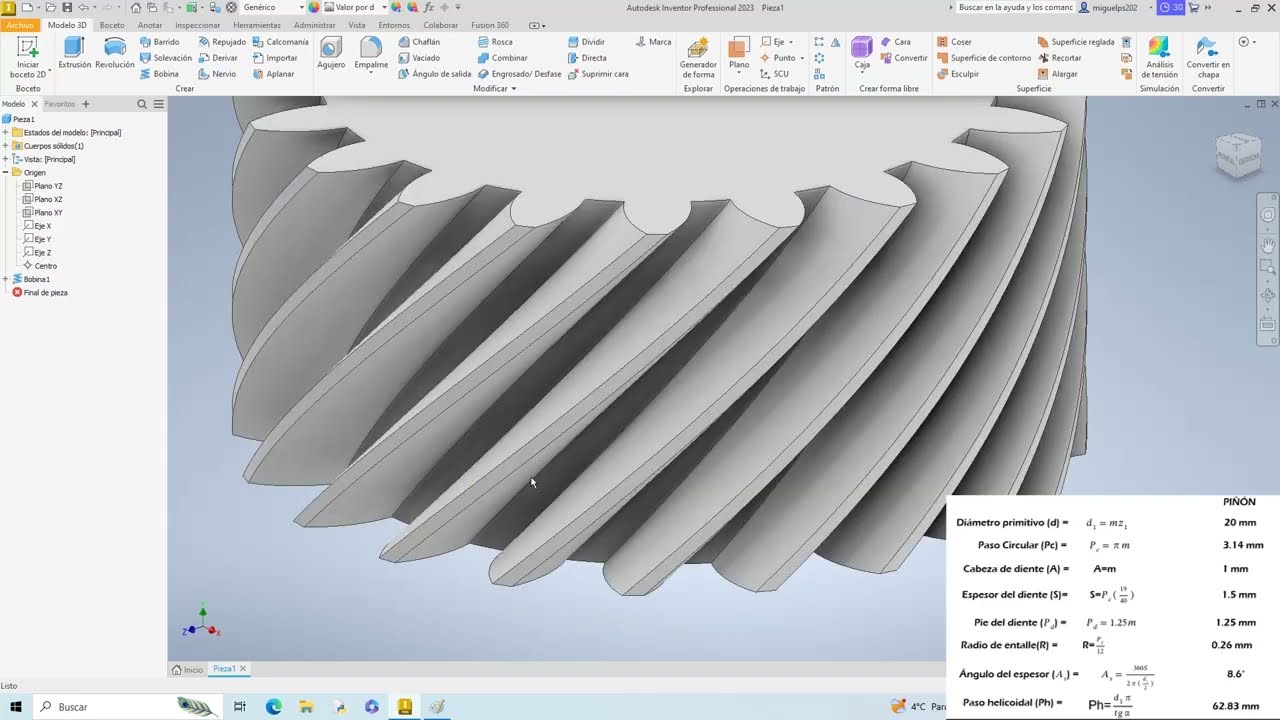The height and width of the screenshot is (720, 1280).
Task: Select the Extrusión tool
Action: click(74, 54)
